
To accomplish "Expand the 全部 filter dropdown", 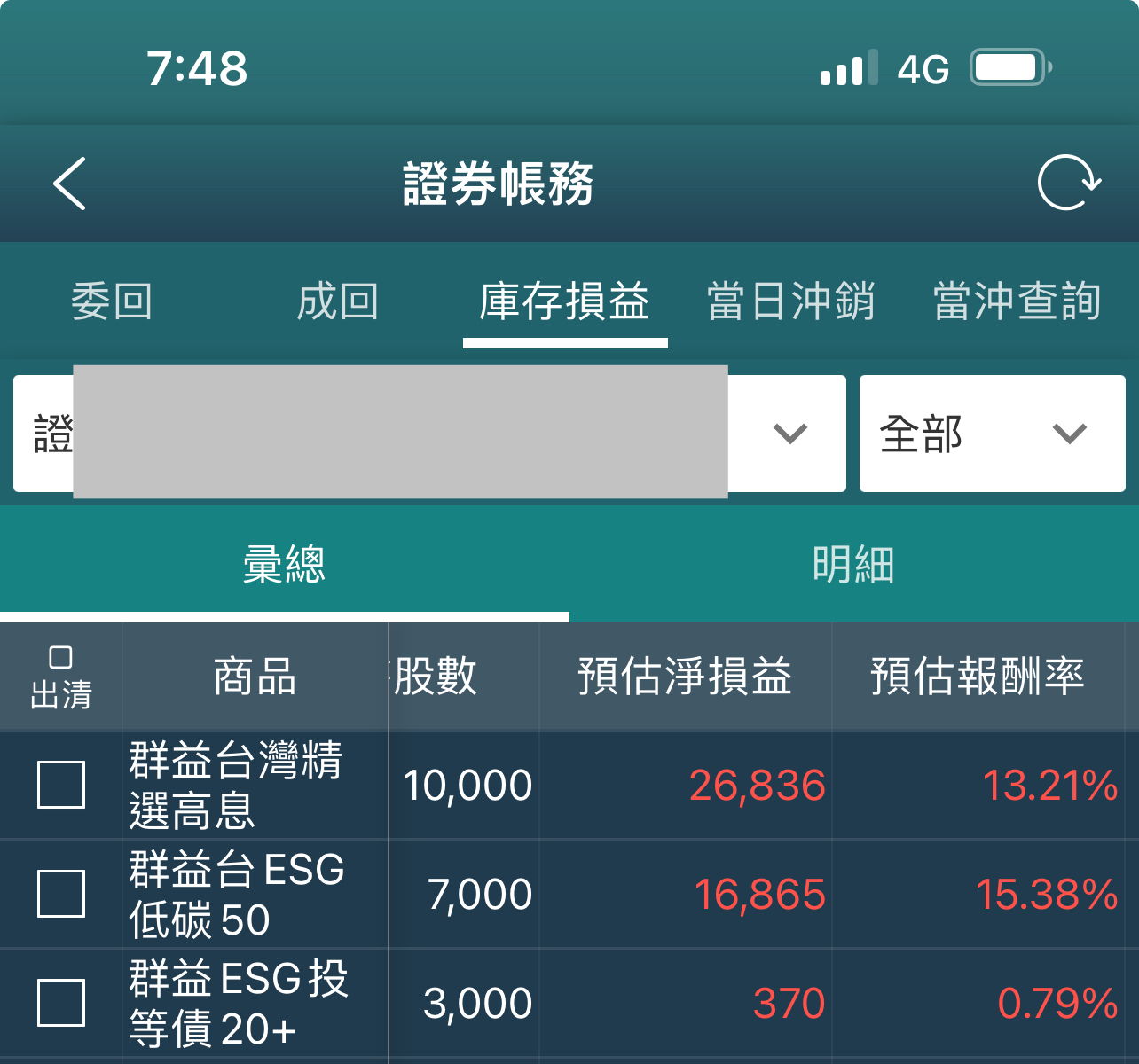I will pyautogui.click(x=992, y=434).
